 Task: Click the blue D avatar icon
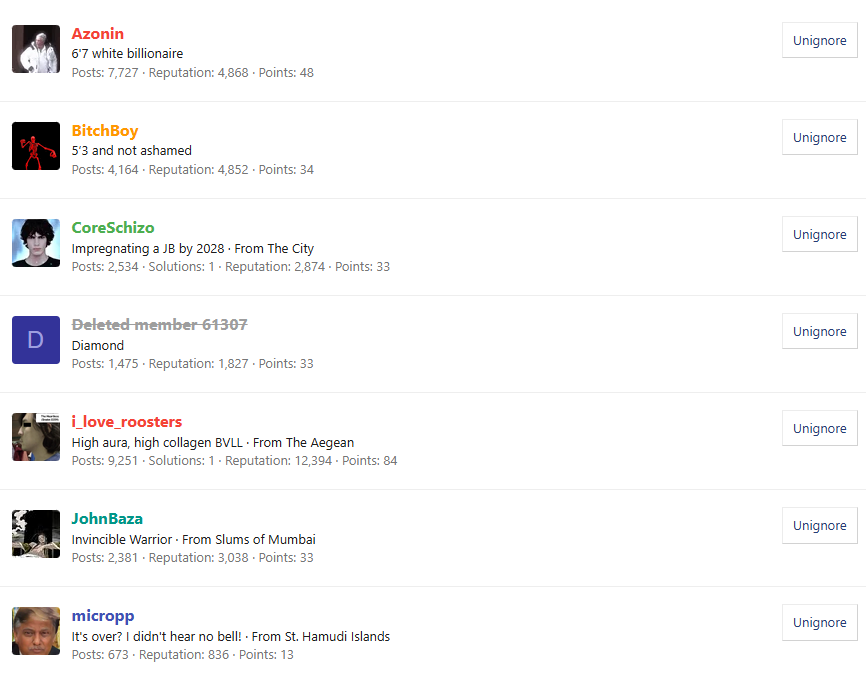click(x=36, y=340)
